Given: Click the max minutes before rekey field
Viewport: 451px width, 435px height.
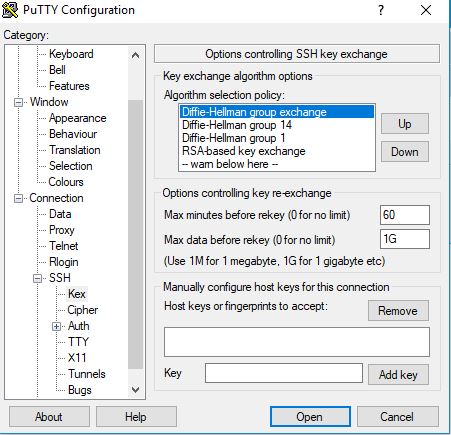Looking at the screenshot, I should [405, 215].
